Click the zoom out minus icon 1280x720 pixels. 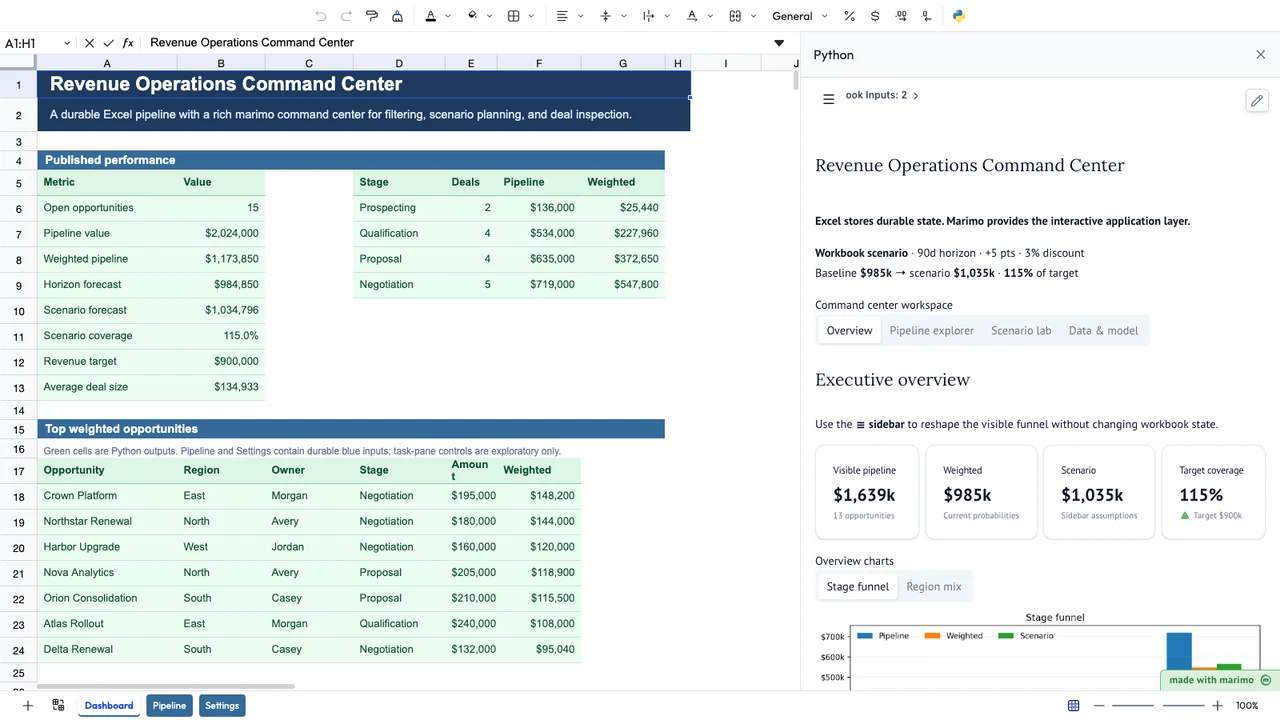pos(1099,705)
